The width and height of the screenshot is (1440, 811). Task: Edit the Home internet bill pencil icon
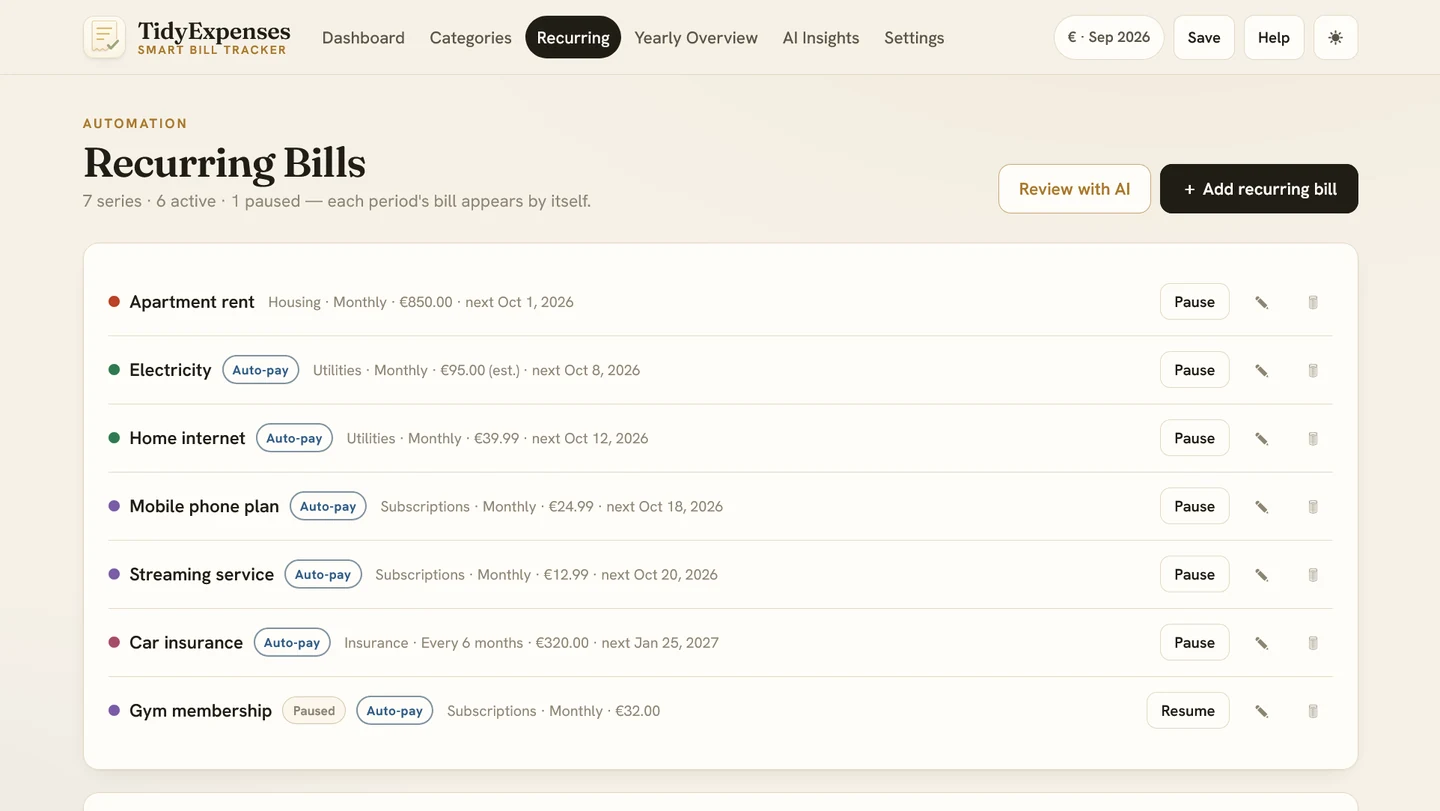[1262, 438]
